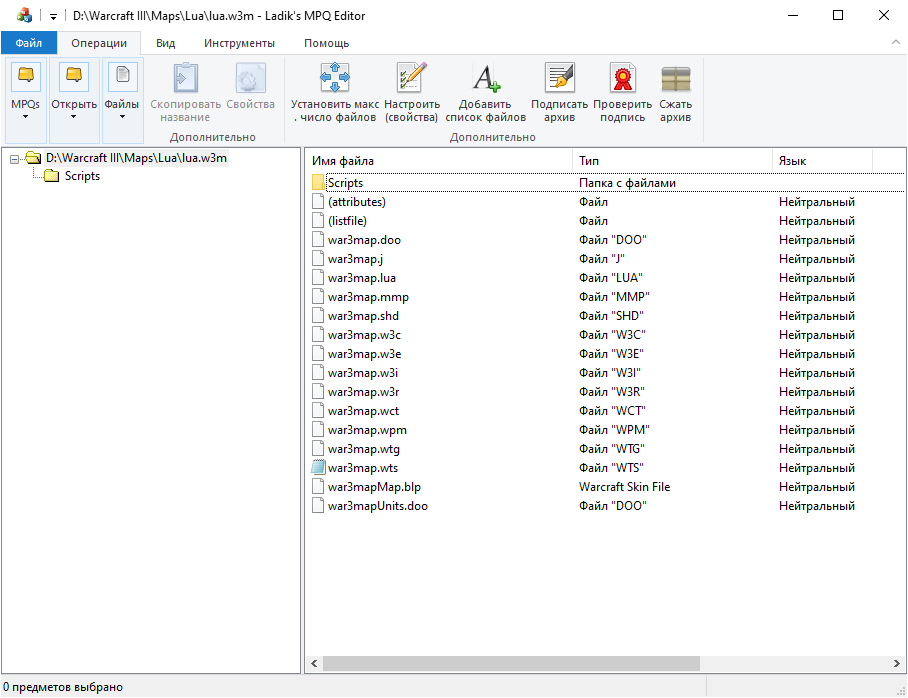Switch to the Помощь tab
Viewport: 908px width, 698px height.
click(x=327, y=43)
